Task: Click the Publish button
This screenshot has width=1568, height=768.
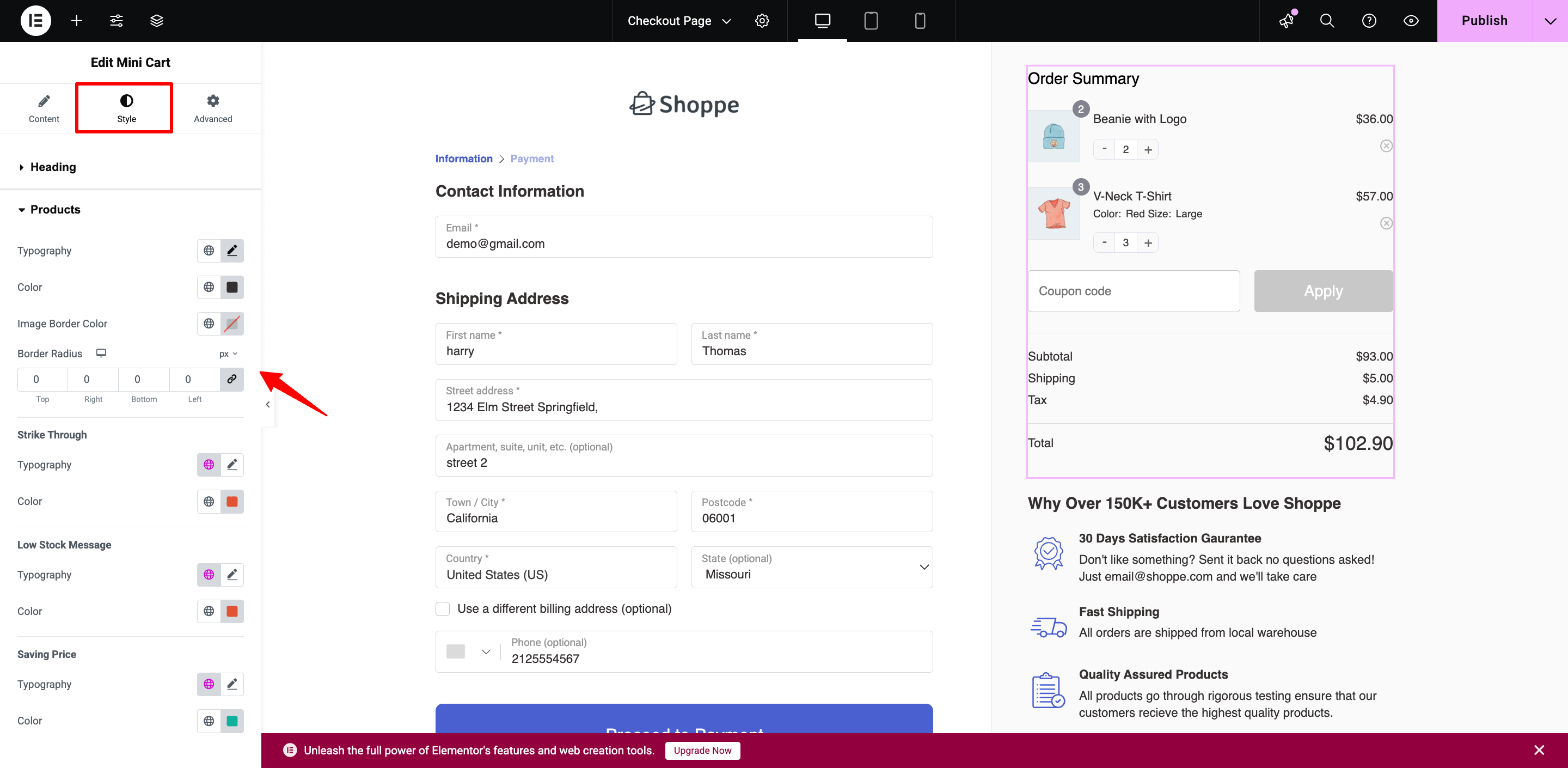Action: click(1485, 21)
